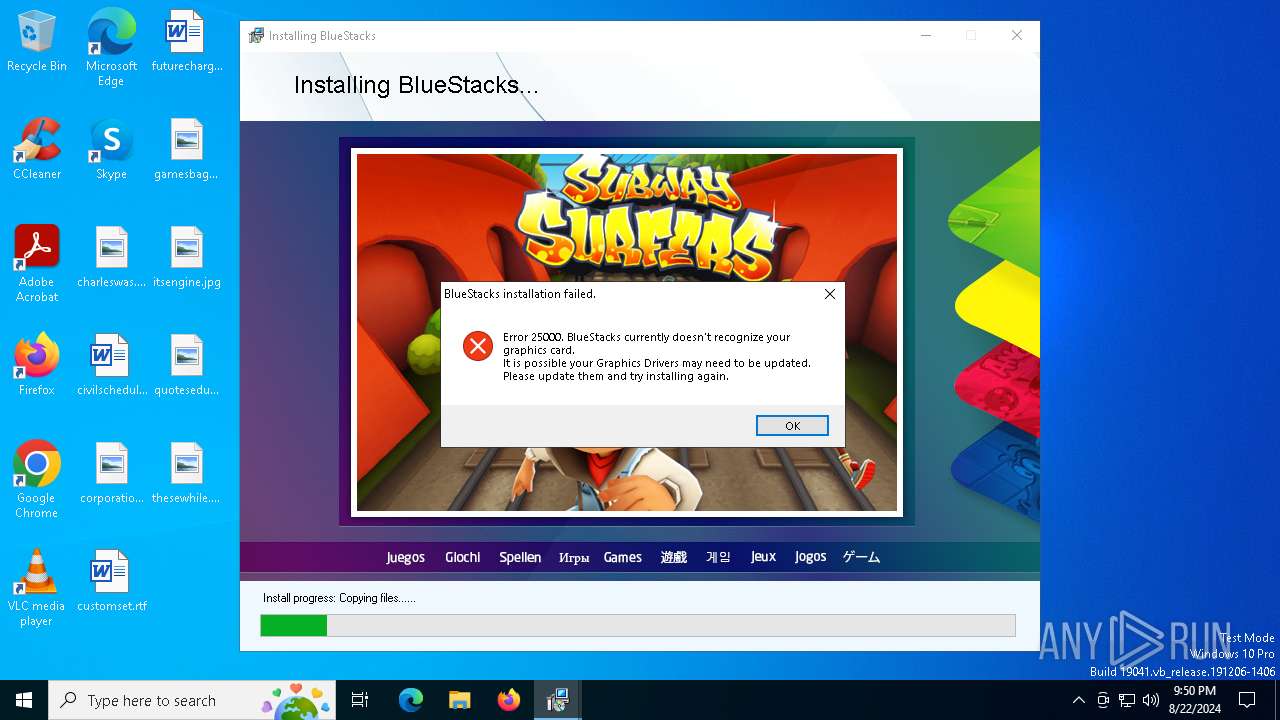
Task: Click the Subway Surfers banner image
Action: pos(627,332)
